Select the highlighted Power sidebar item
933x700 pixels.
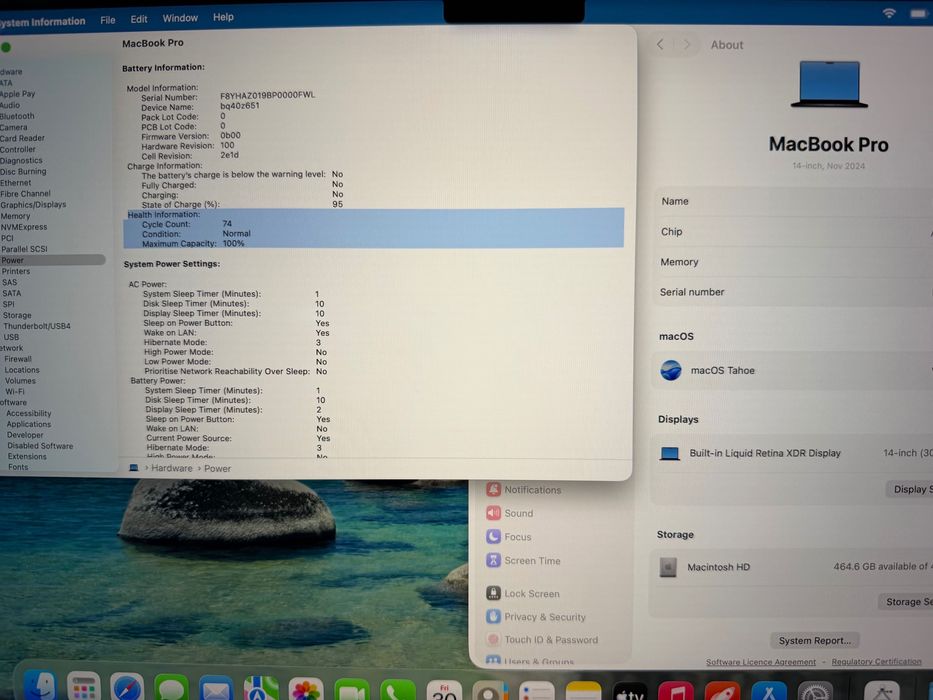tap(52, 260)
